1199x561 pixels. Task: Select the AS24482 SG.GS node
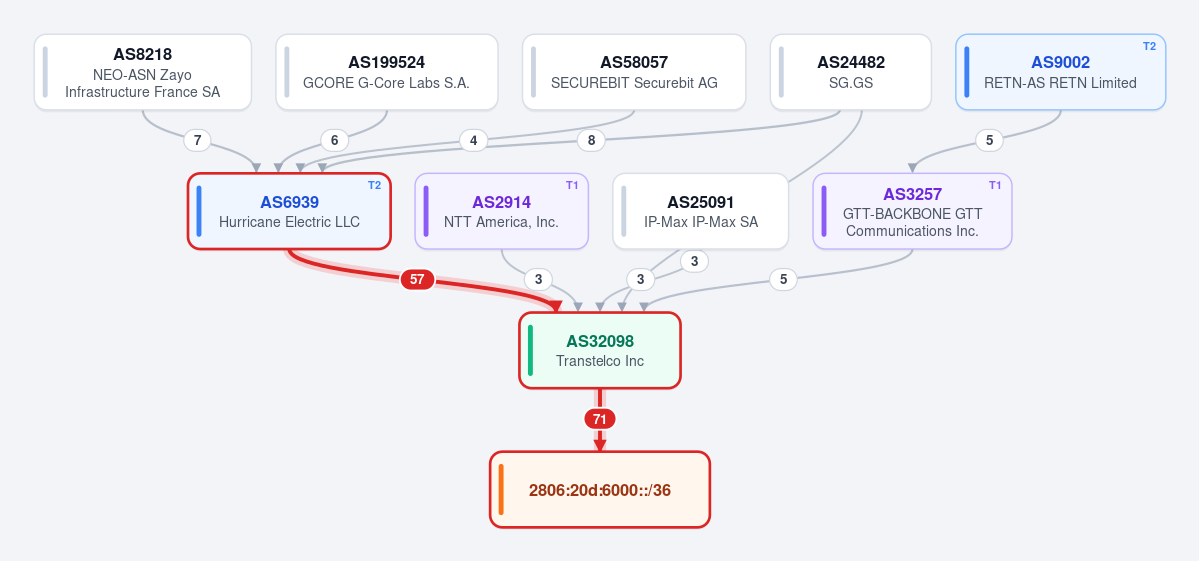(850, 72)
